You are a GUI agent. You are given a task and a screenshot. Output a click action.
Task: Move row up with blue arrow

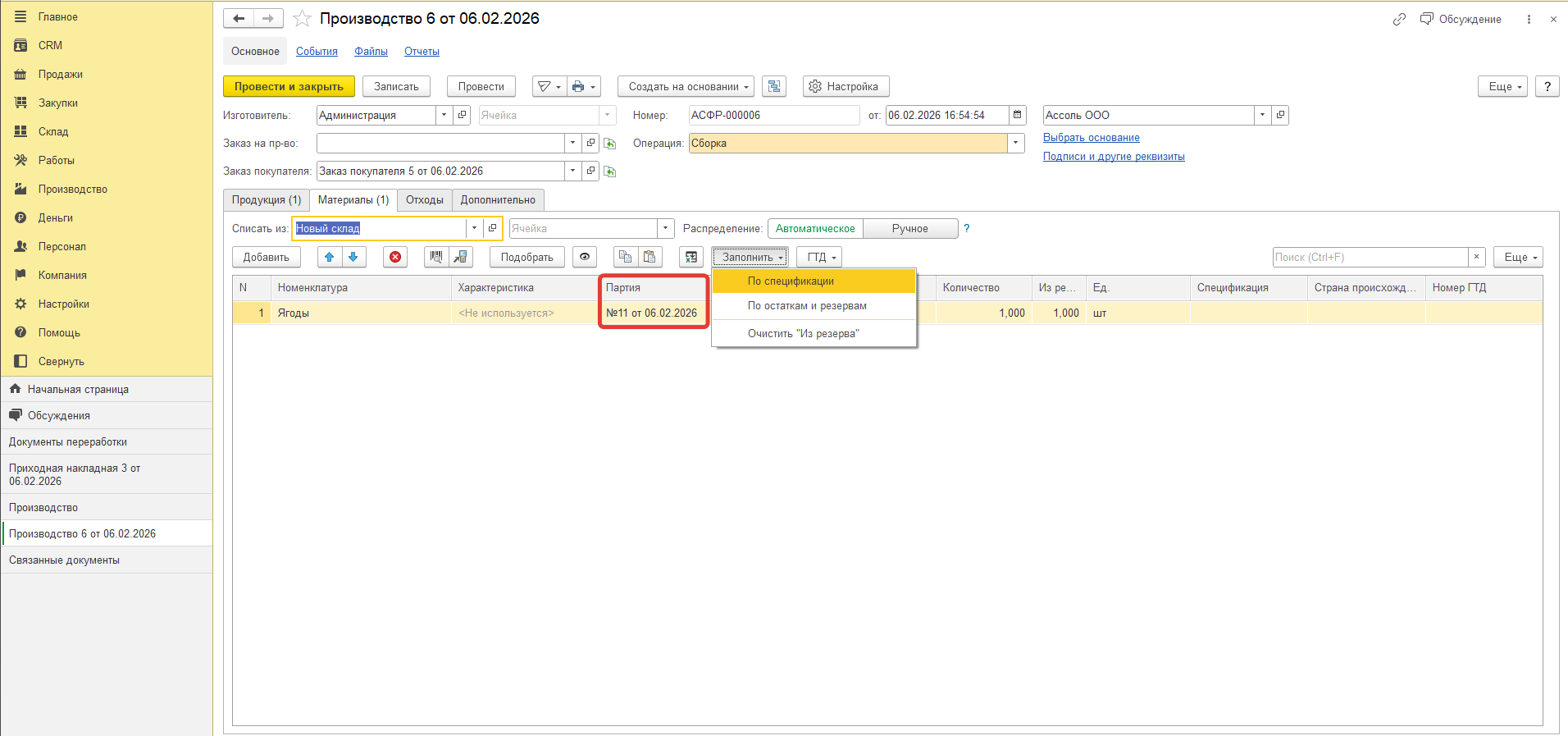click(x=330, y=257)
